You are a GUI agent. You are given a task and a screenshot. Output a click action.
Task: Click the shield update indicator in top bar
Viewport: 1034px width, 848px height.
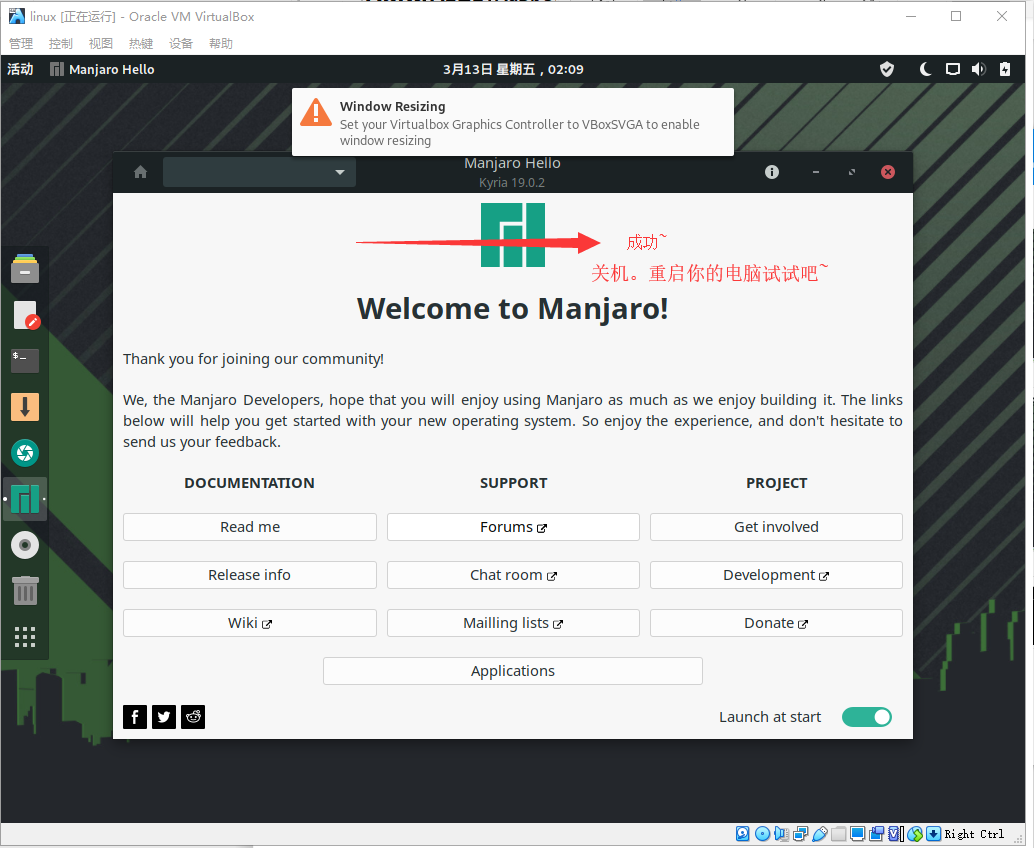pos(886,69)
